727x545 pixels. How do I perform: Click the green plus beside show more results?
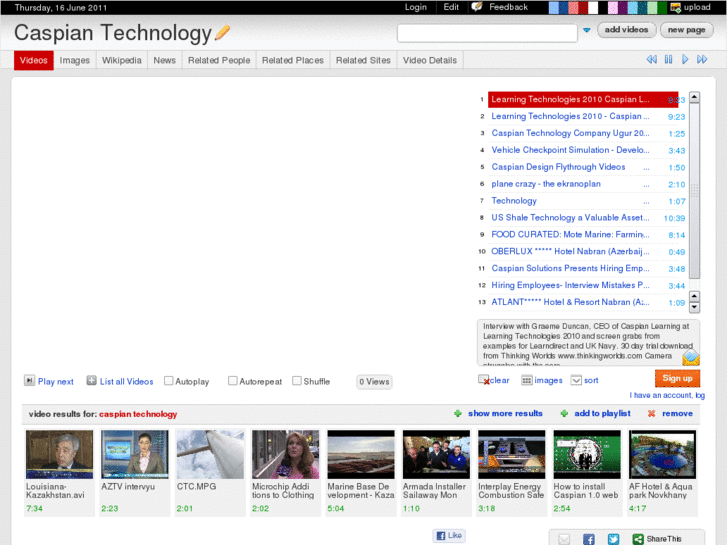[x=458, y=413]
